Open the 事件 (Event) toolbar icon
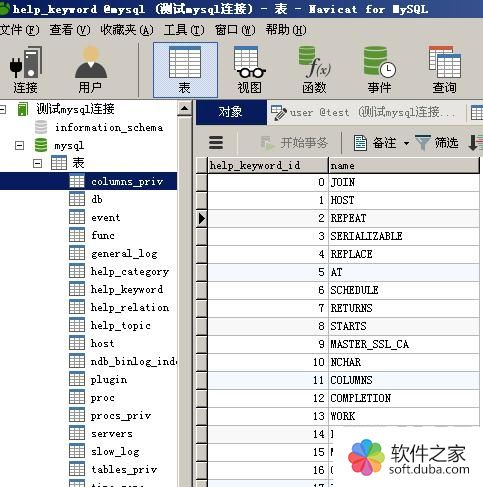Screen dimensions: 483x487 [x=379, y=70]
